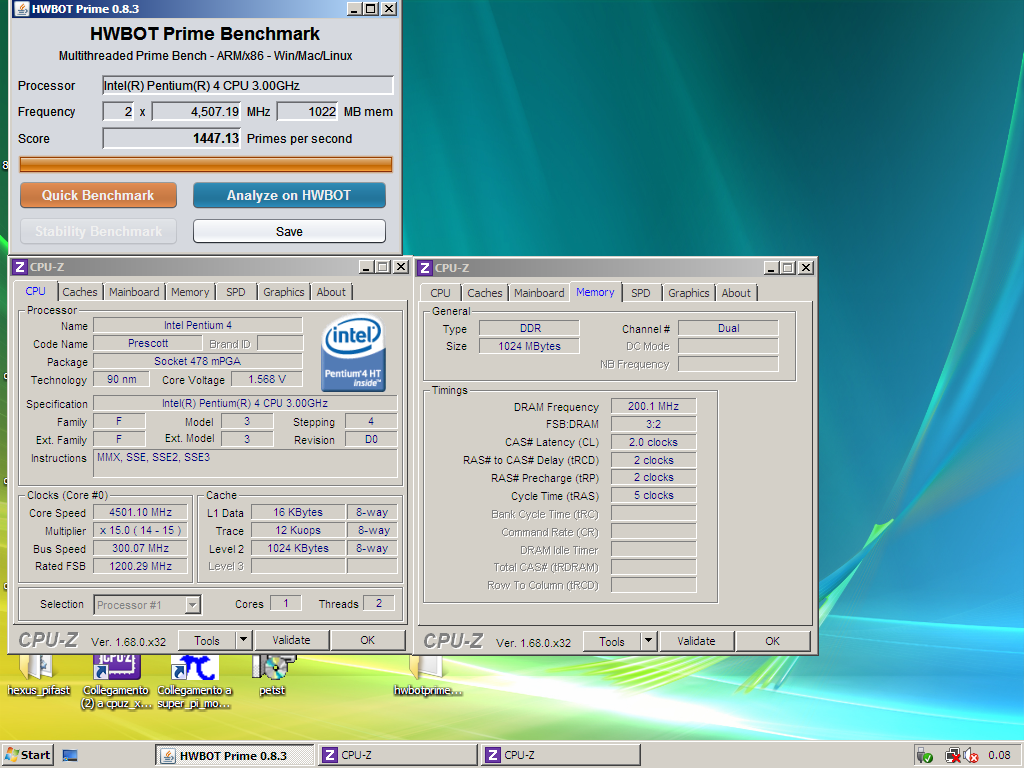Open the Graphics tab in left CPU-Z
Viewport: 1024px width, 768px height.
[283, 292]
